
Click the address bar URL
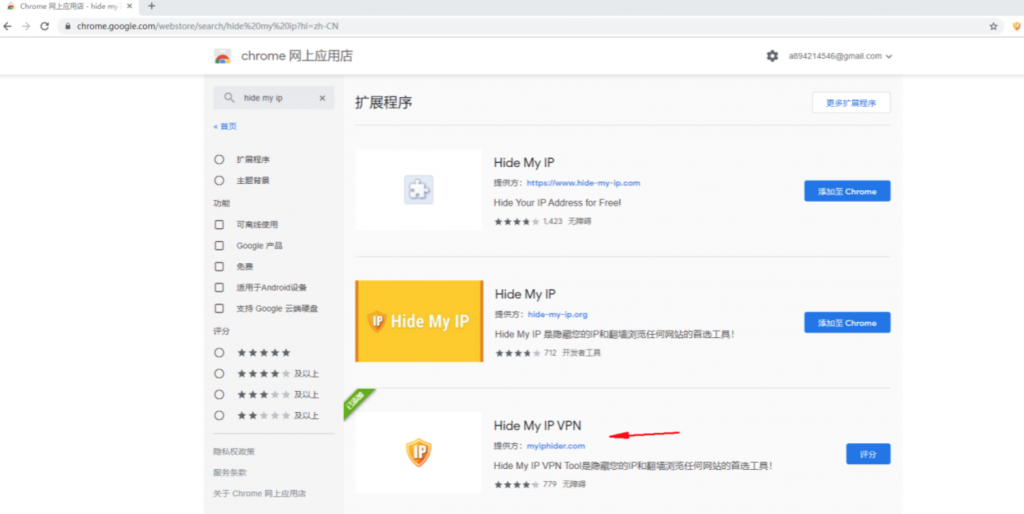(x=208, y=27)
